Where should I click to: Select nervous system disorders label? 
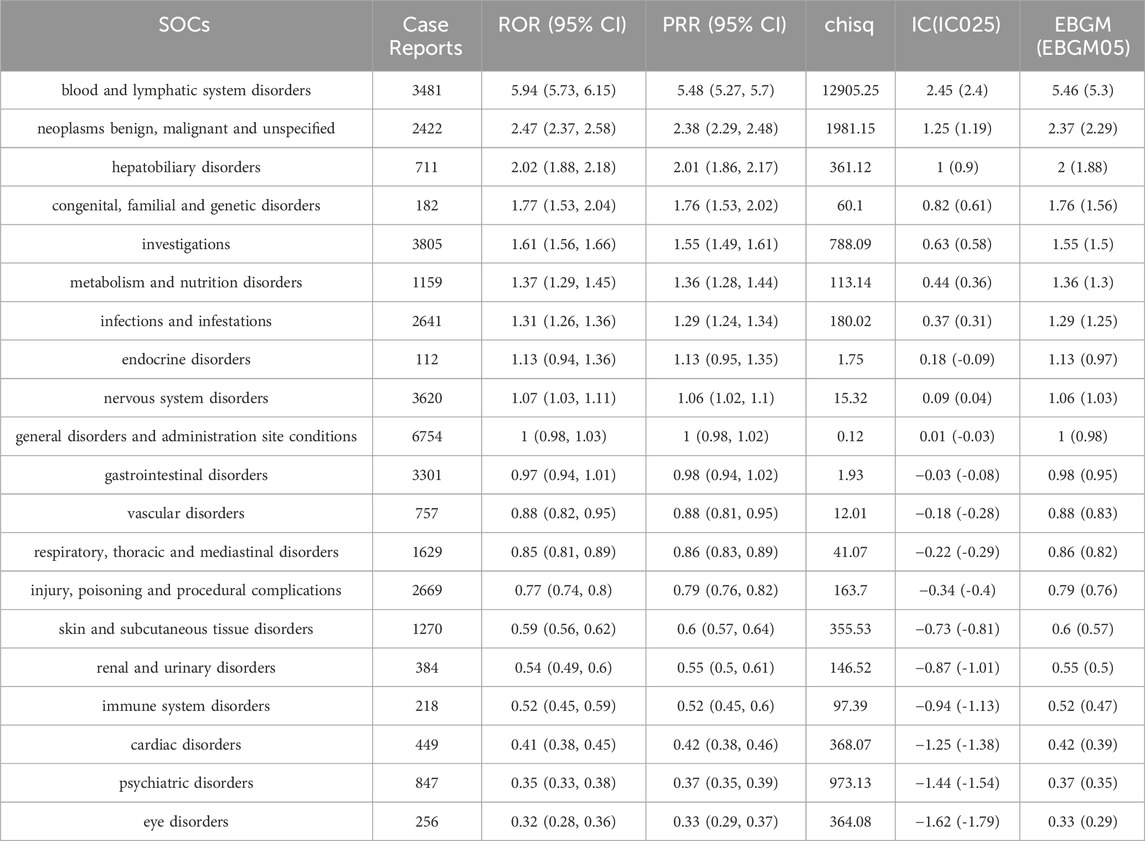185,399
